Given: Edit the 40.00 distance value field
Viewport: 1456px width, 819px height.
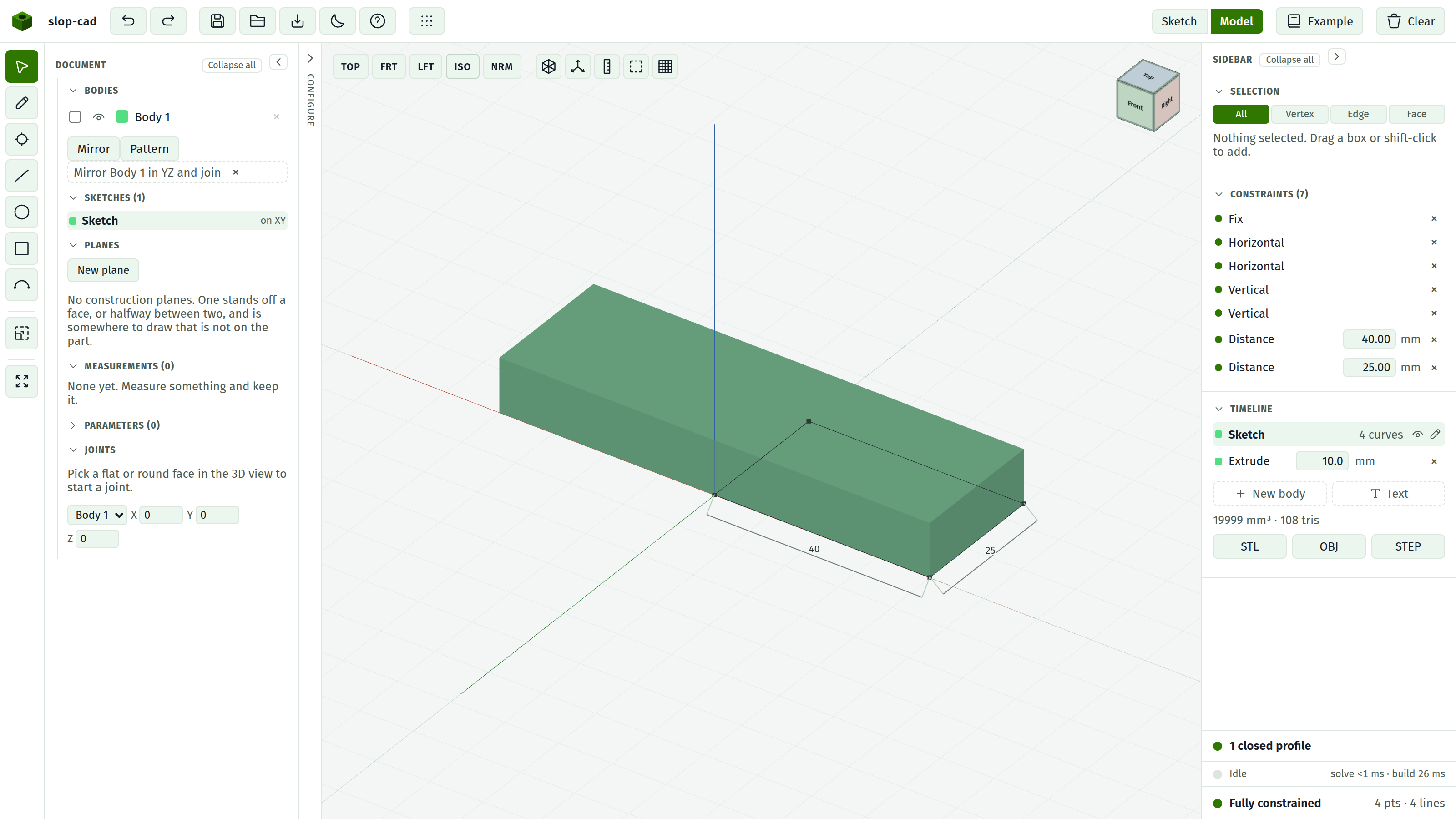Looking at the screenshot, I should [x=1370, y=339].
